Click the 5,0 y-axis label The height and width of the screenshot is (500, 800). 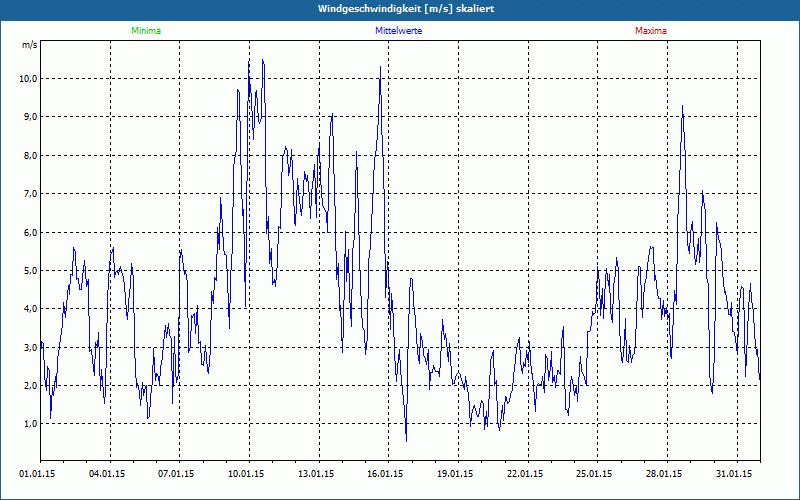[x=30, y=271]
